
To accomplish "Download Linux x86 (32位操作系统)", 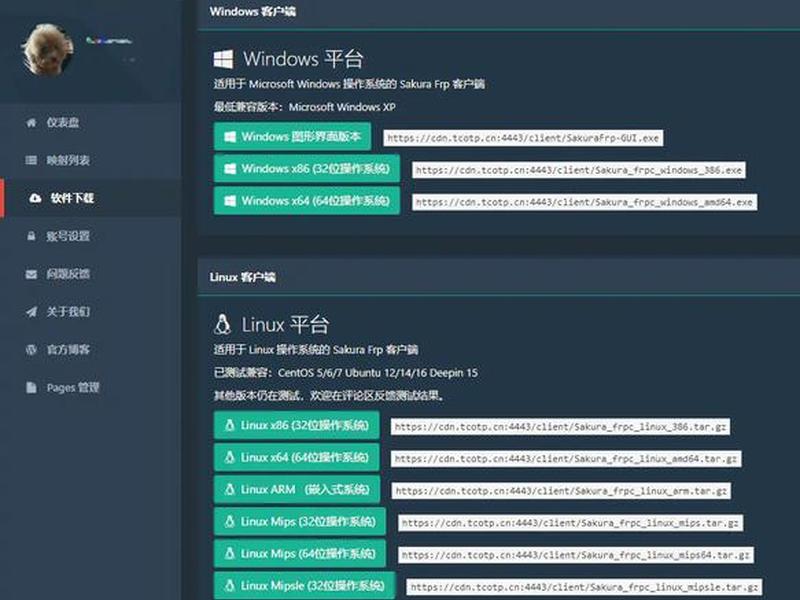I will [x=296, y=426].
